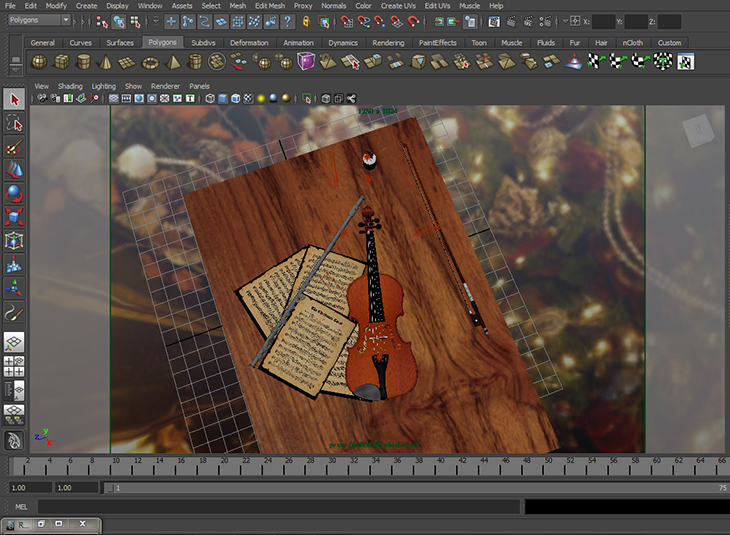This screenshot has width=730, height=535.
Task: Open the Normals menu
Action: (333, 6)
